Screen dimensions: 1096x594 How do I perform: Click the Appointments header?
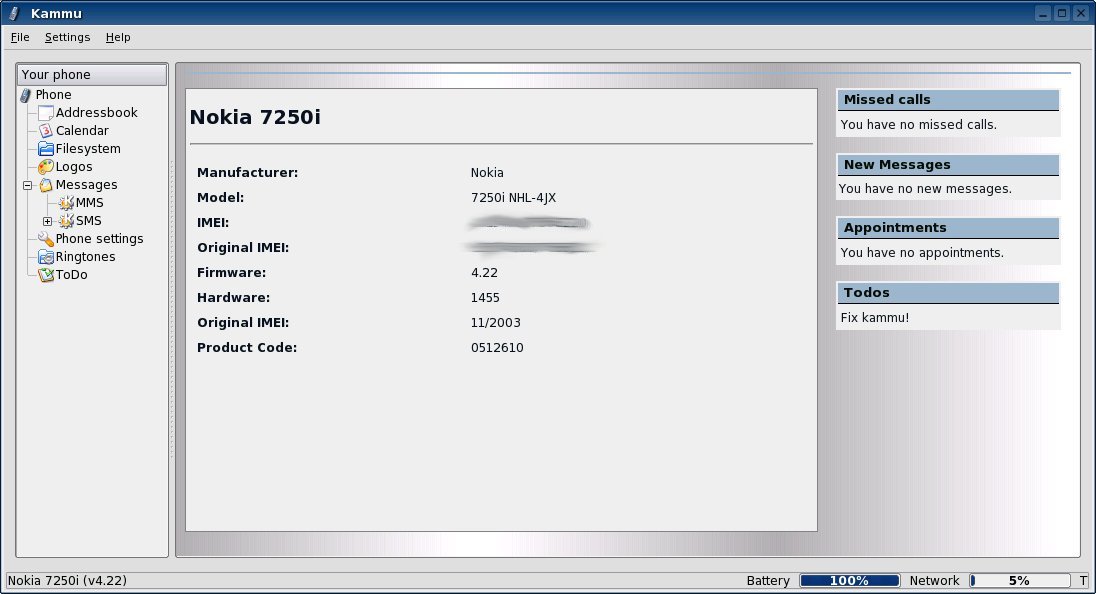(948, 228)
